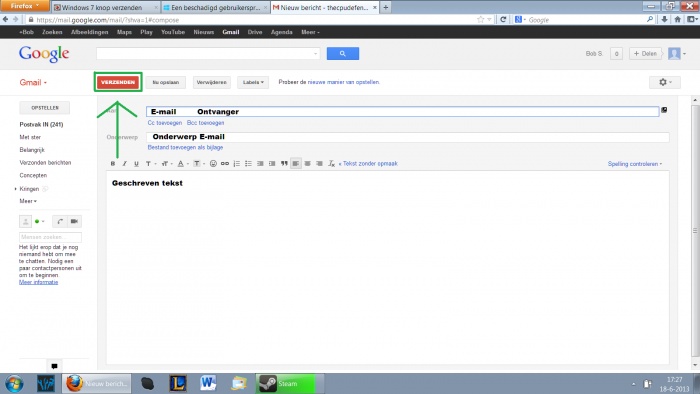Screen dimensions: 700x394
Task: Open Microsoft Word from the taskbar
Action: tap(208, 383)
